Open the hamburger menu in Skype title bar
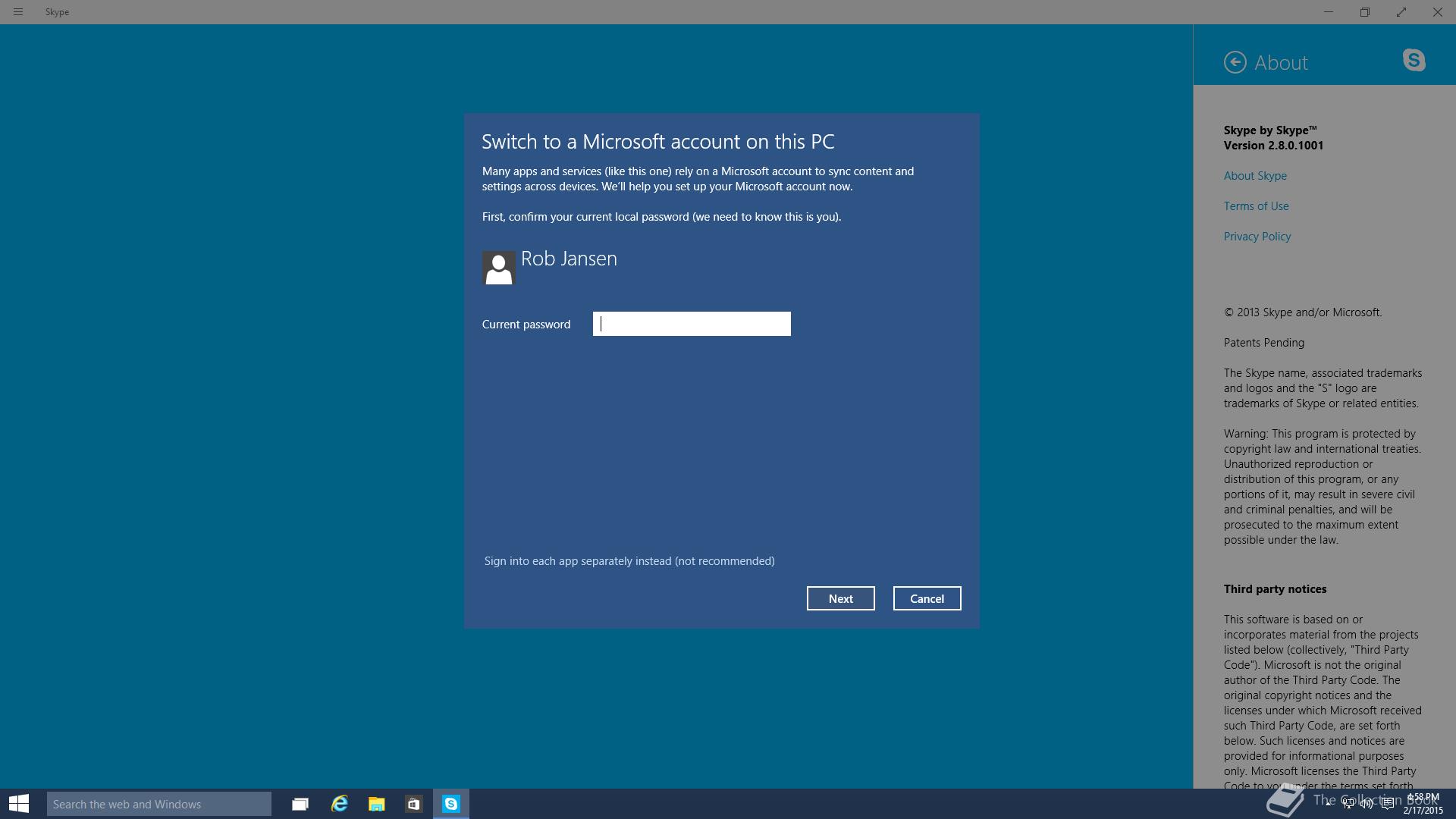Screen dimensions: 1456x819 (18, 12)
